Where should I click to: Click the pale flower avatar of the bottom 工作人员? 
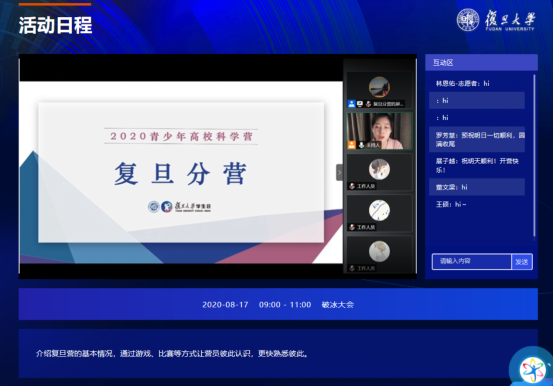pyautogui.click(x=379, y=251)
